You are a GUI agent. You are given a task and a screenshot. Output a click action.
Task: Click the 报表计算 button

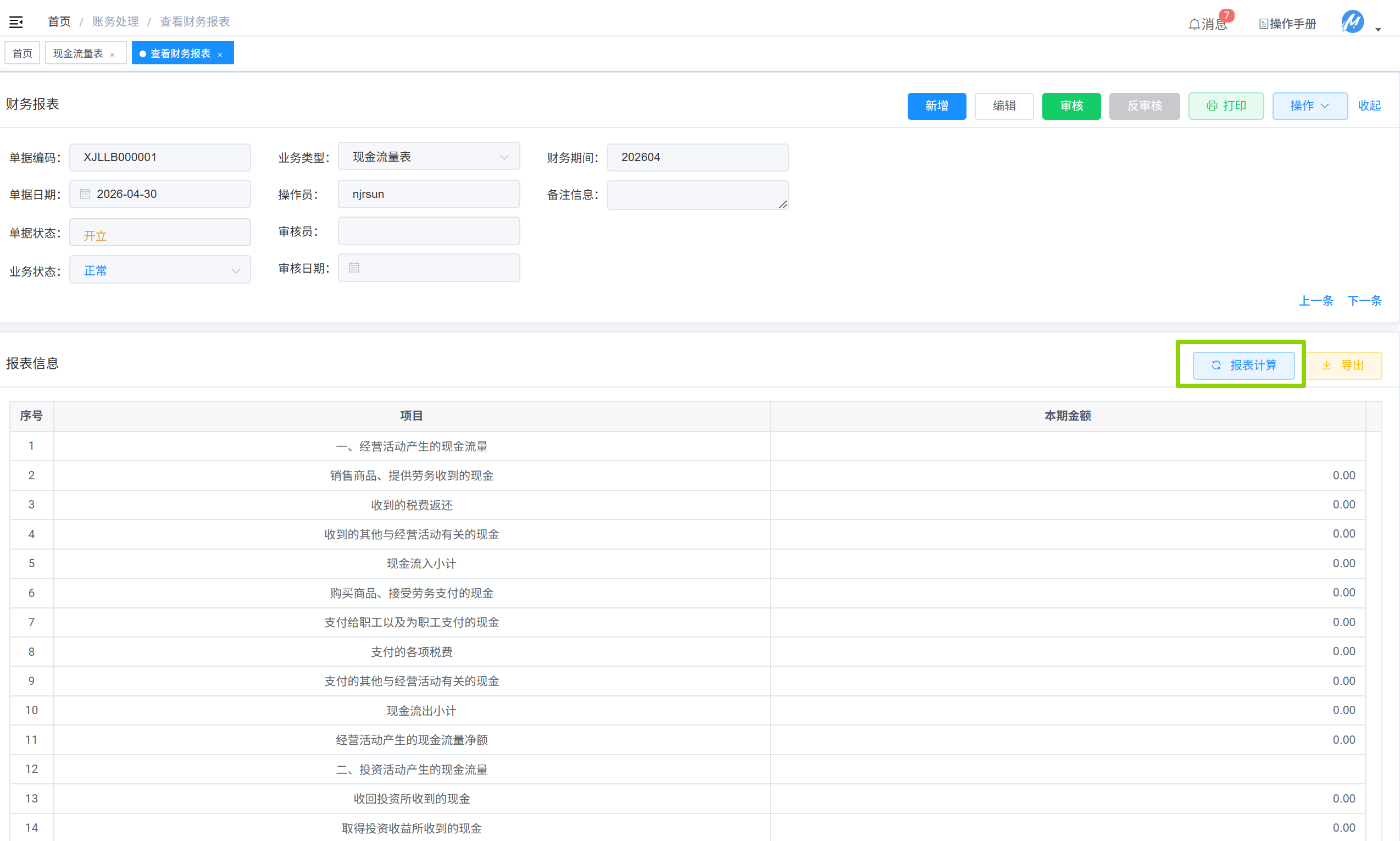click(x=1244, y=366)
